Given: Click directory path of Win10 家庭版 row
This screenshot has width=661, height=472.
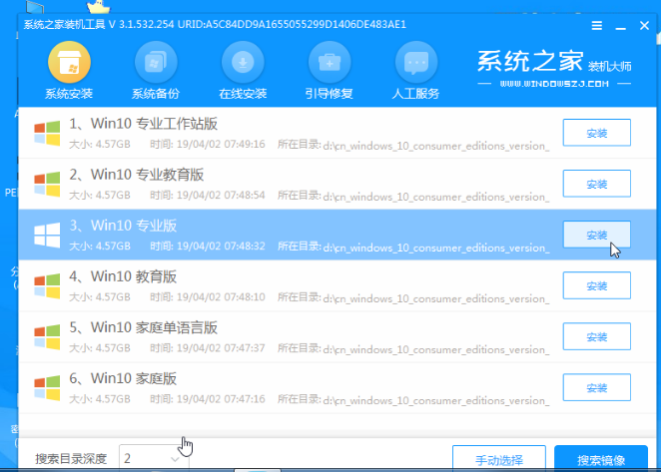Looking at the screenshot, I should tap(436, 400).
